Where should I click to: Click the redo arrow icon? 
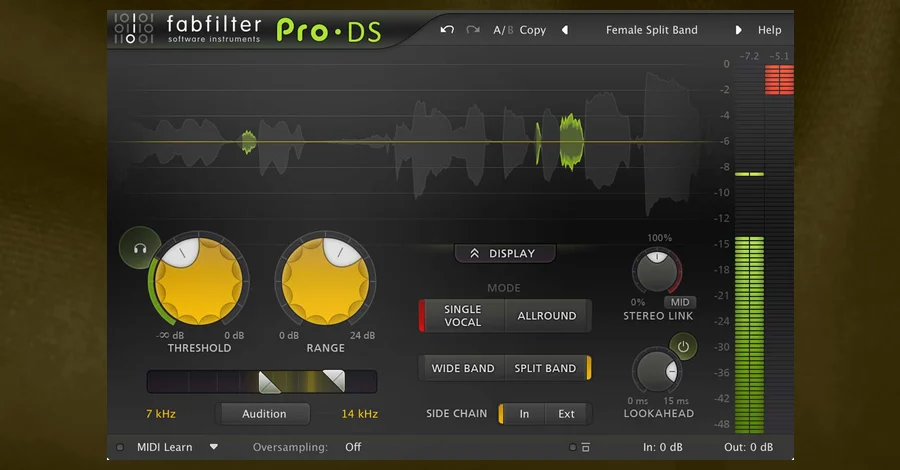[x=473, y=29]
